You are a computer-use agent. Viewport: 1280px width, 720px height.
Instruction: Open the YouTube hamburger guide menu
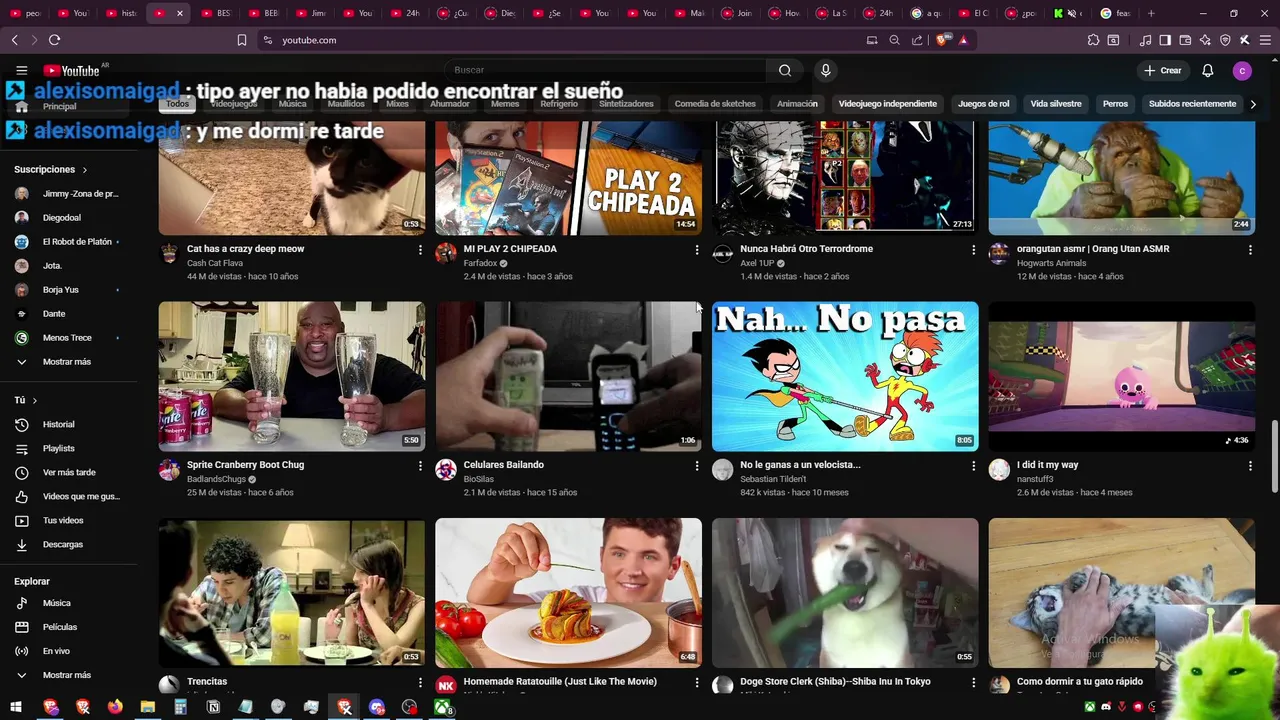tap(21, 70)
